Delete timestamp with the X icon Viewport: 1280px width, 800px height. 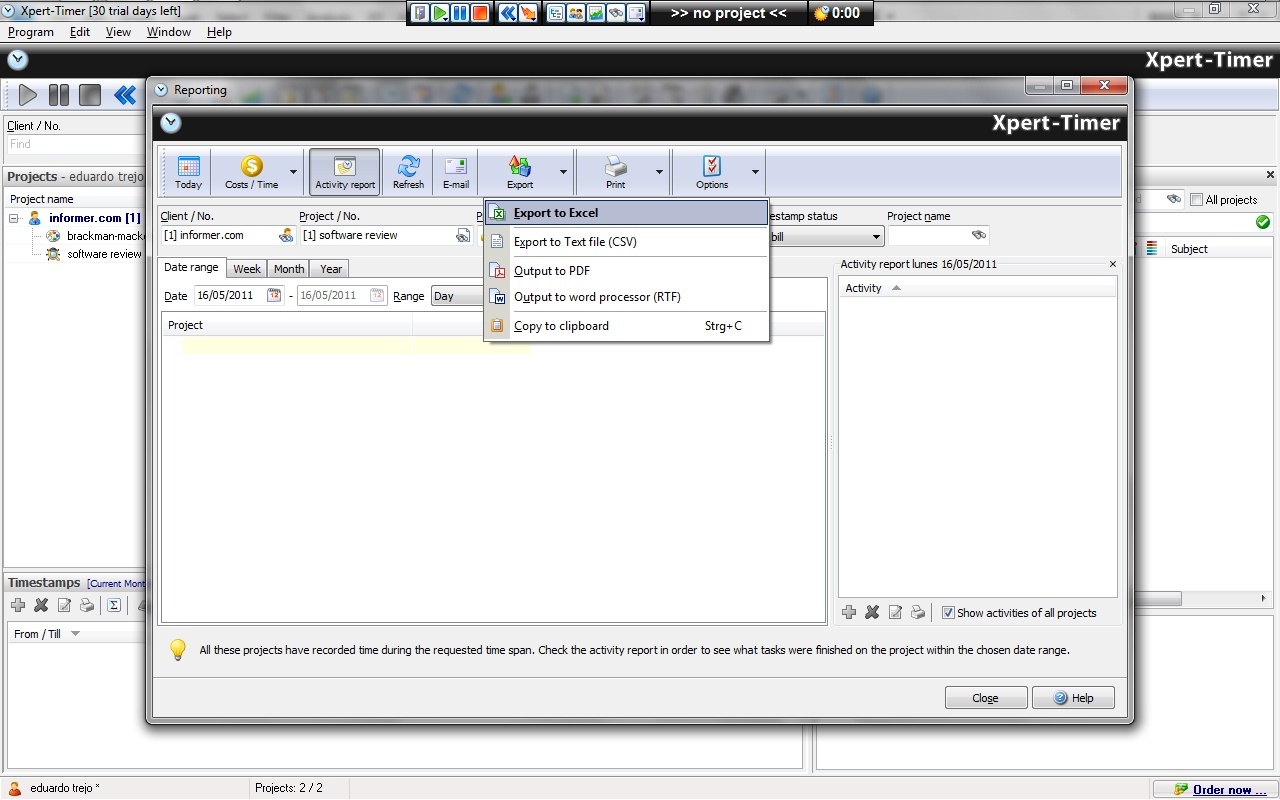(x=41, y=605)
